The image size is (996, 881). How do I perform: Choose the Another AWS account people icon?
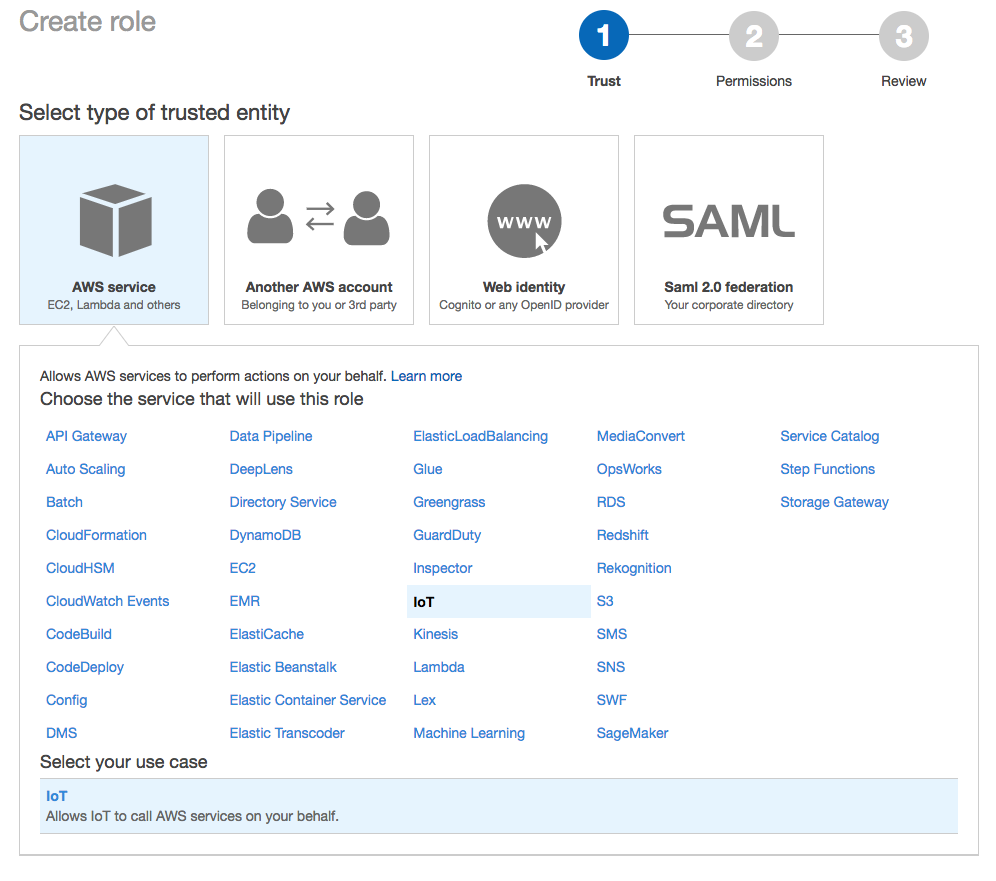click(318, 217)
